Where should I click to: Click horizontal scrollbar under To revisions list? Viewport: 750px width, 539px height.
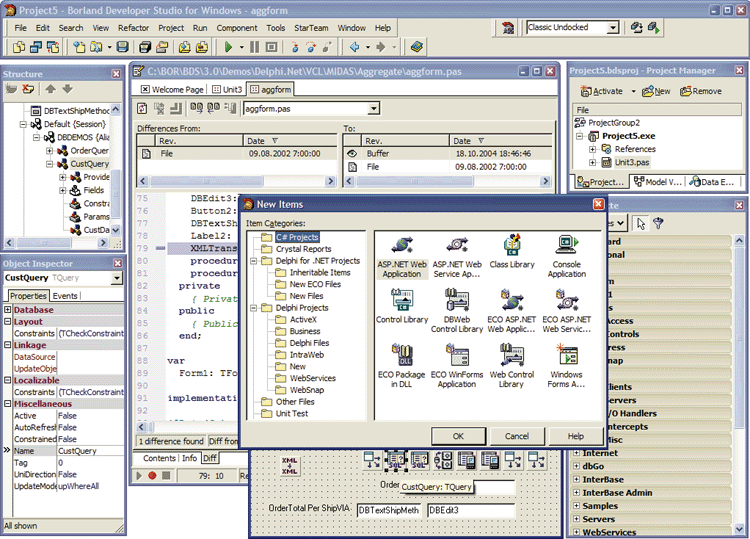point(447,181)
